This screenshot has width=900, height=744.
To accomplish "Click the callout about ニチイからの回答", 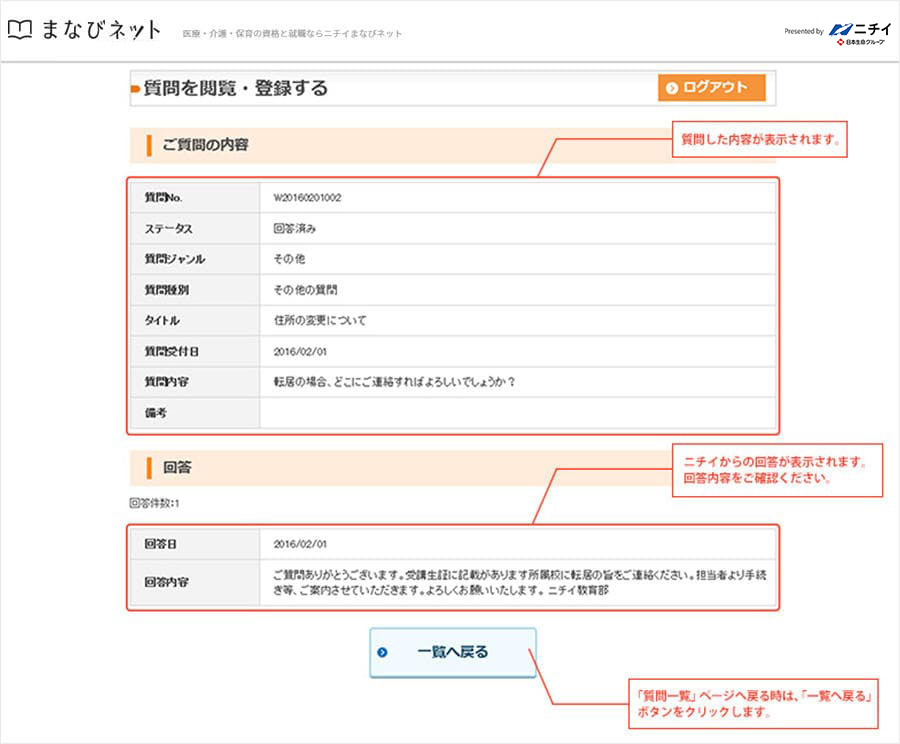I will click(778, 470).
